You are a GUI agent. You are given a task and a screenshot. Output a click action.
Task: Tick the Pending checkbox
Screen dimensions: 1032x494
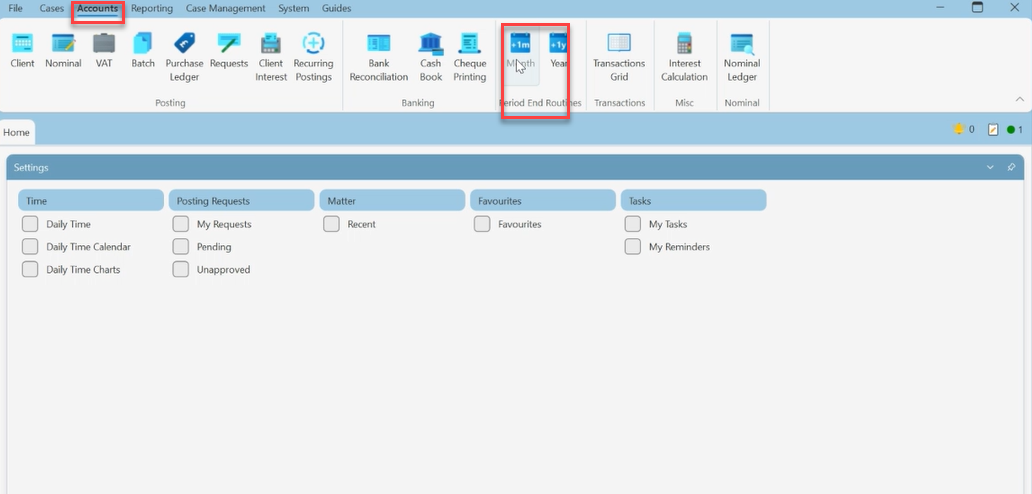coord(180,247)
